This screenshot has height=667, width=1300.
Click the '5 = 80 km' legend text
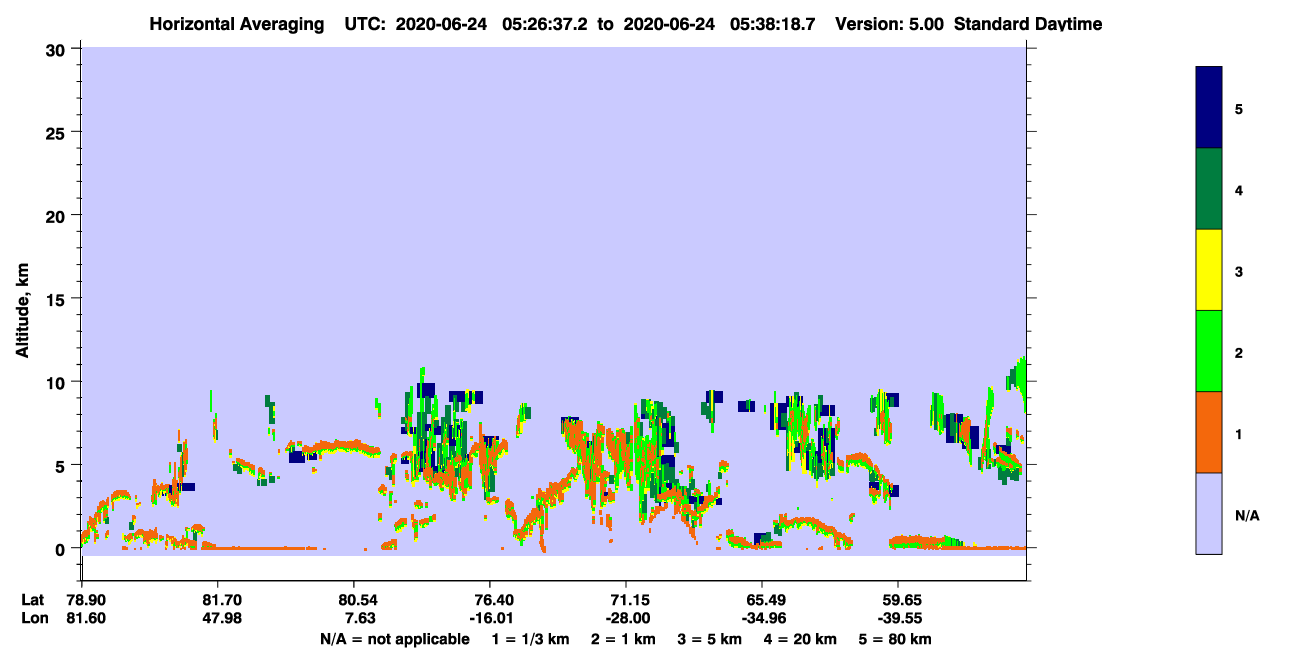click(x=894, y=639)
